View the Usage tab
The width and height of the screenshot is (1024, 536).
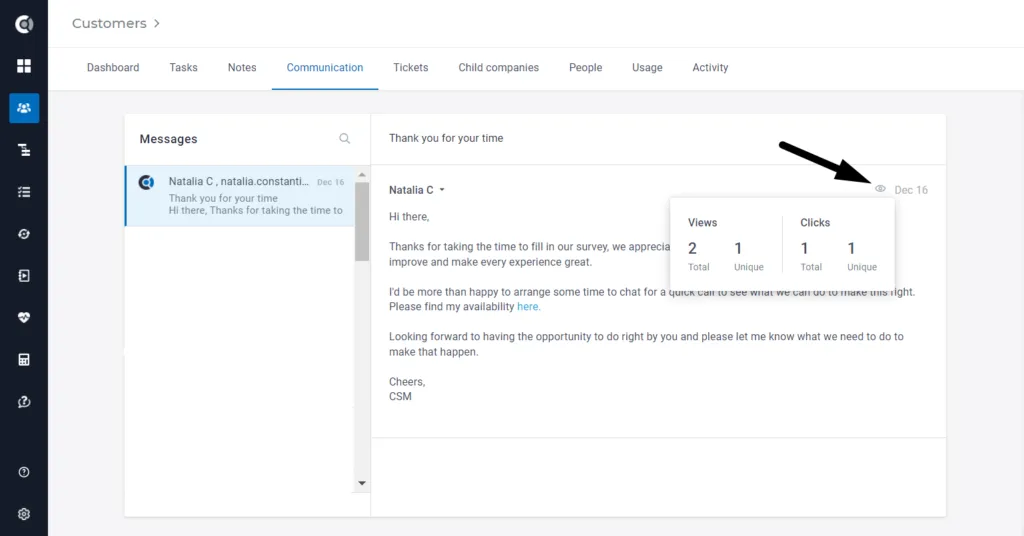647,67
